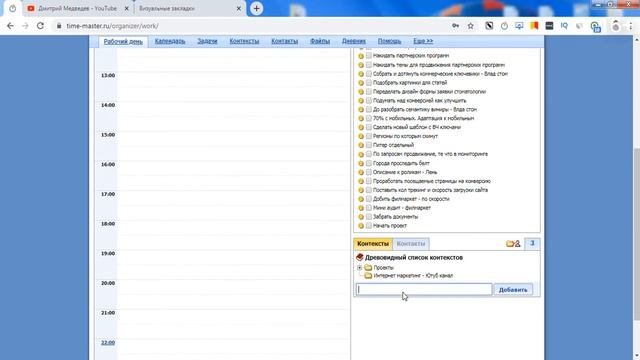Viewport: 640px width, 360px height.
Task: Click the 'Добавить' button
Action: point(513,290)
